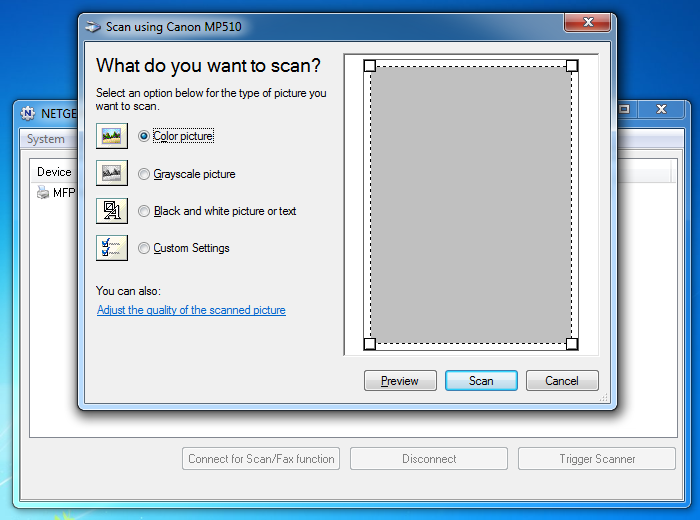Select the Custom Settings radio button
Image resolution: width=700 pixels, height=520 pixels.
coord(143,248)
